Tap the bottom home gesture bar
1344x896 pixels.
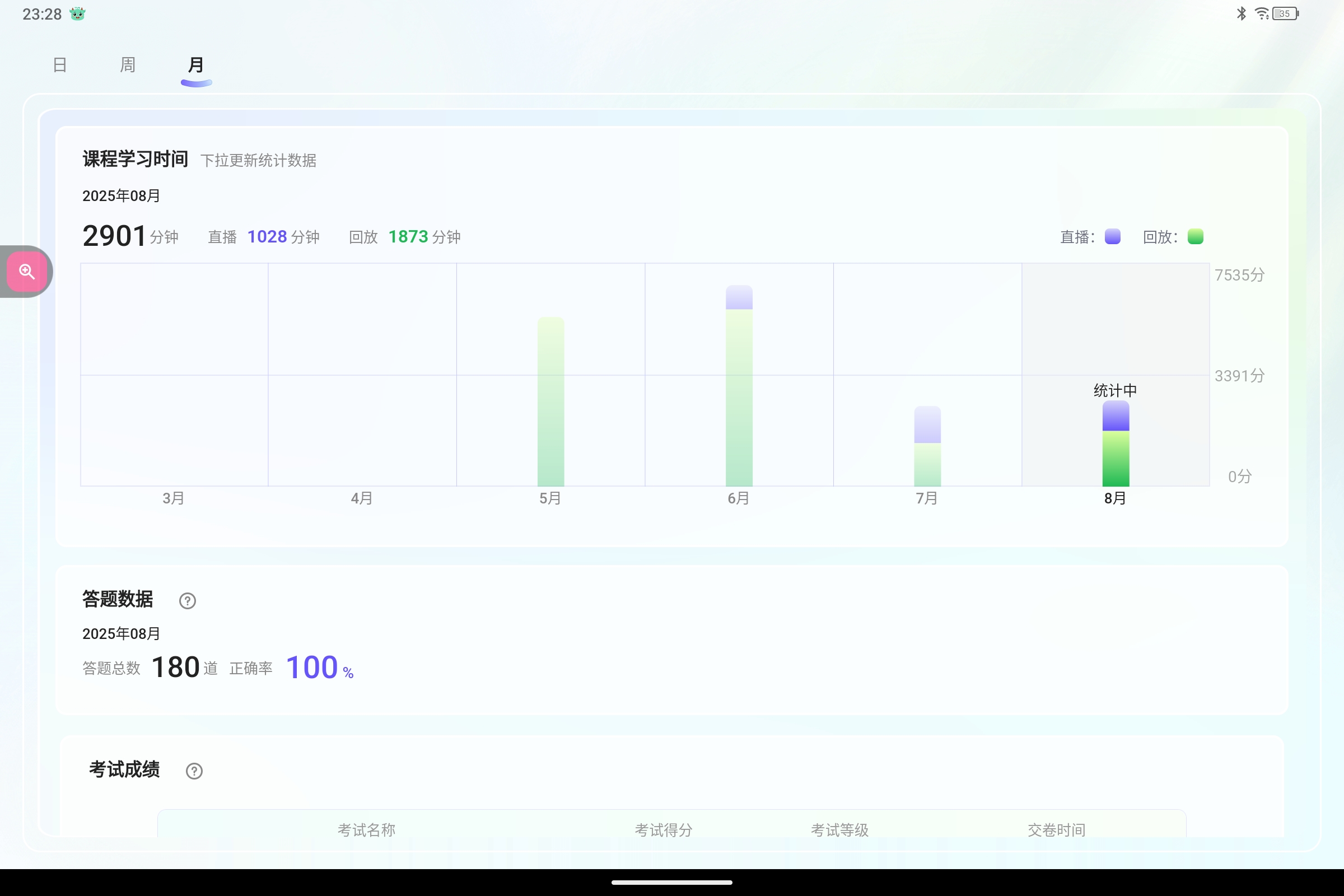point(672,883)
